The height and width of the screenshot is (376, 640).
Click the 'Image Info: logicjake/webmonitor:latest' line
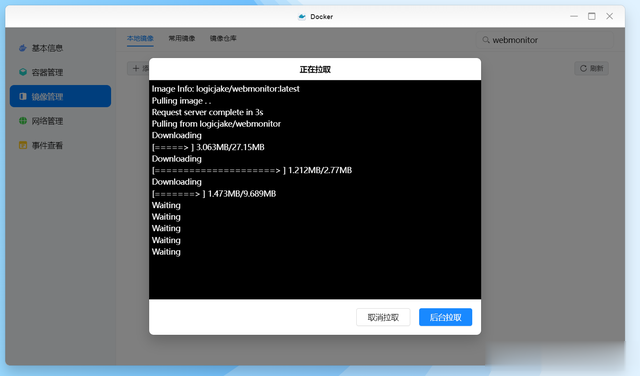225,89
